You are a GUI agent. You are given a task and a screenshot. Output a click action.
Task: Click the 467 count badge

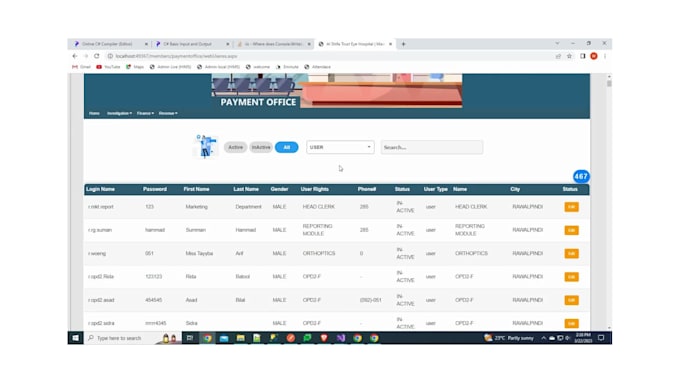pyautogui.click(x=581, y=177)
